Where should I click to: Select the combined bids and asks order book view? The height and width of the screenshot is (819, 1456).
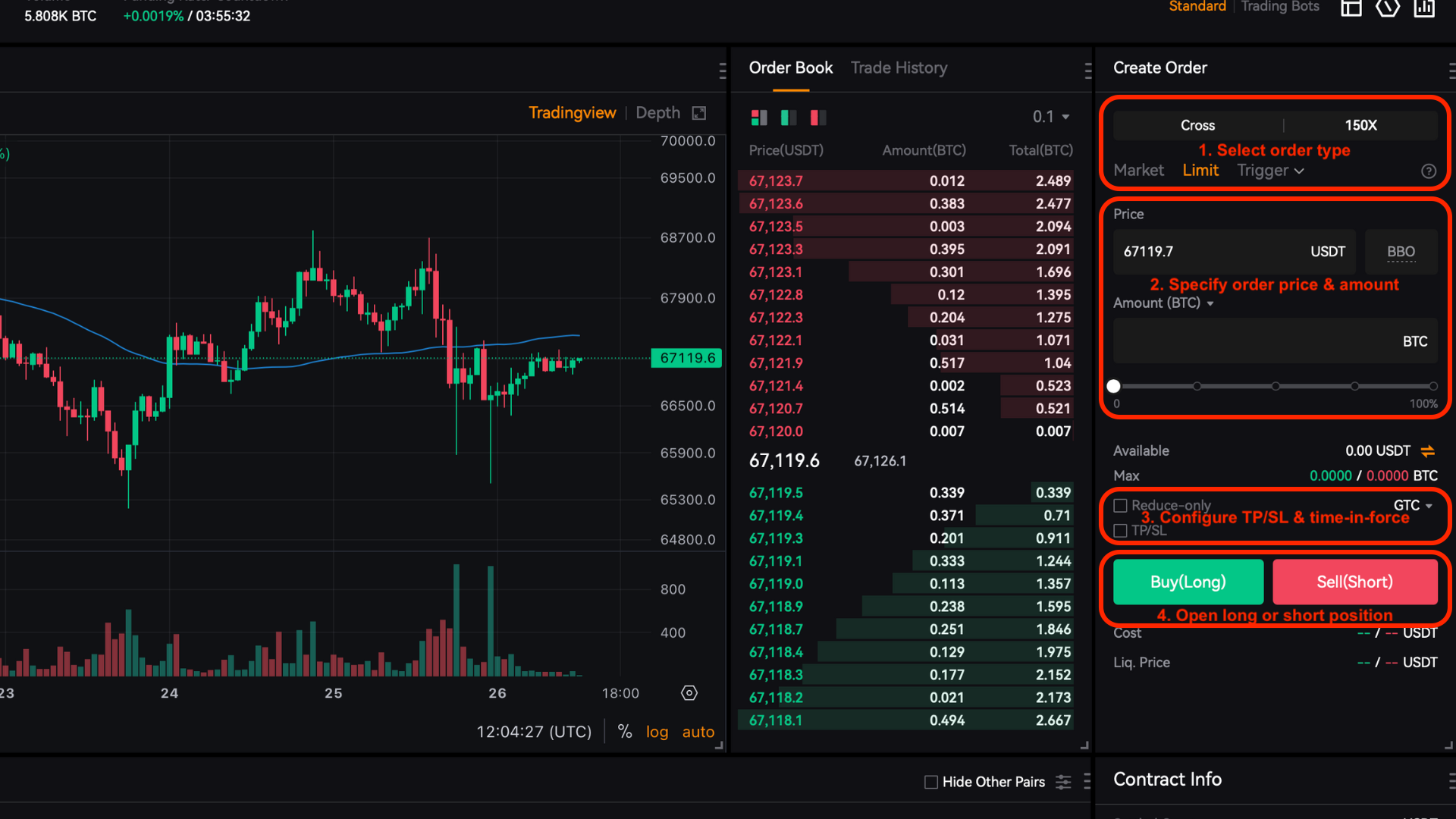759,118
